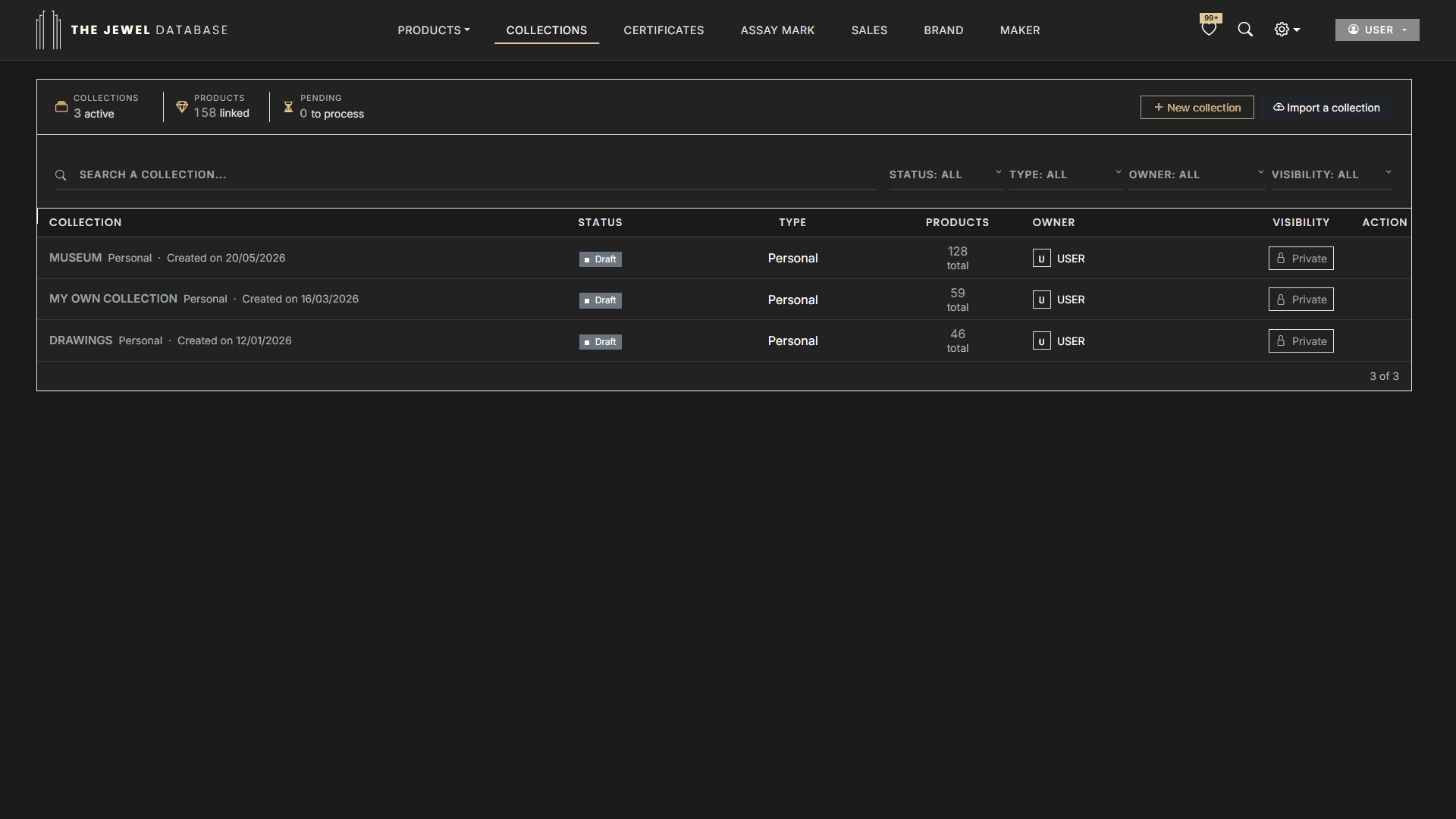
Task: Click the 3 of 3 pagination text
Action: [1384, 376]
